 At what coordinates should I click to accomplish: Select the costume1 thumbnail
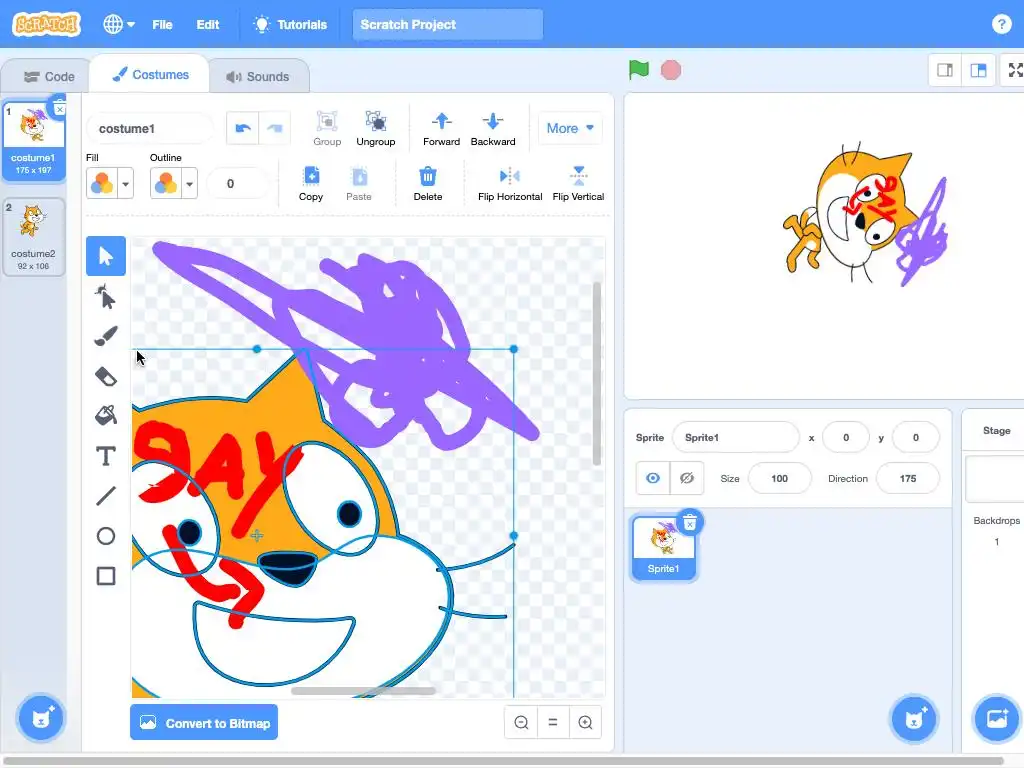click(33, 141)
